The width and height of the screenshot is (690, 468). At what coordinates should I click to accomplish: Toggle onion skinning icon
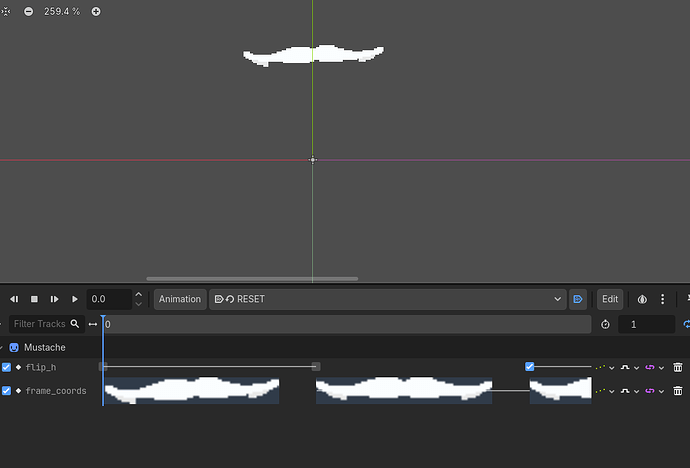coord(642,300)
